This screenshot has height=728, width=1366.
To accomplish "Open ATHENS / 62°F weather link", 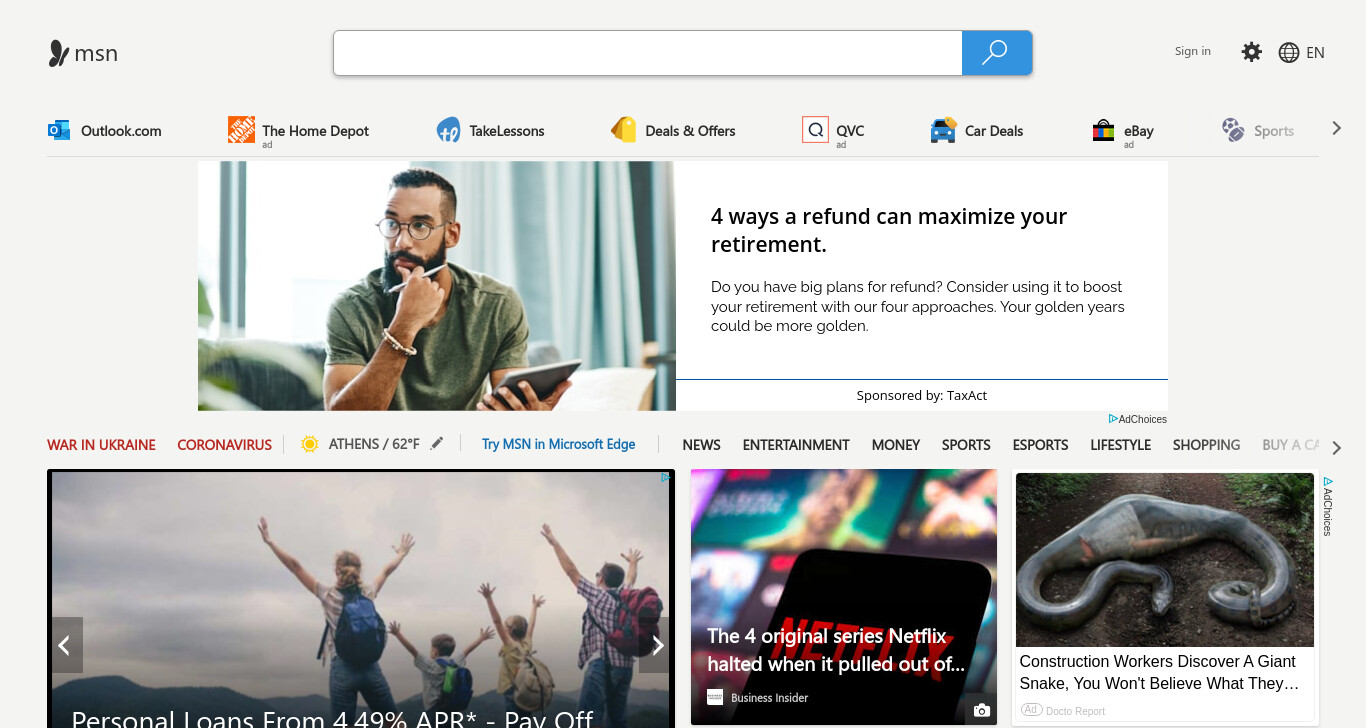I will (374, 444).
